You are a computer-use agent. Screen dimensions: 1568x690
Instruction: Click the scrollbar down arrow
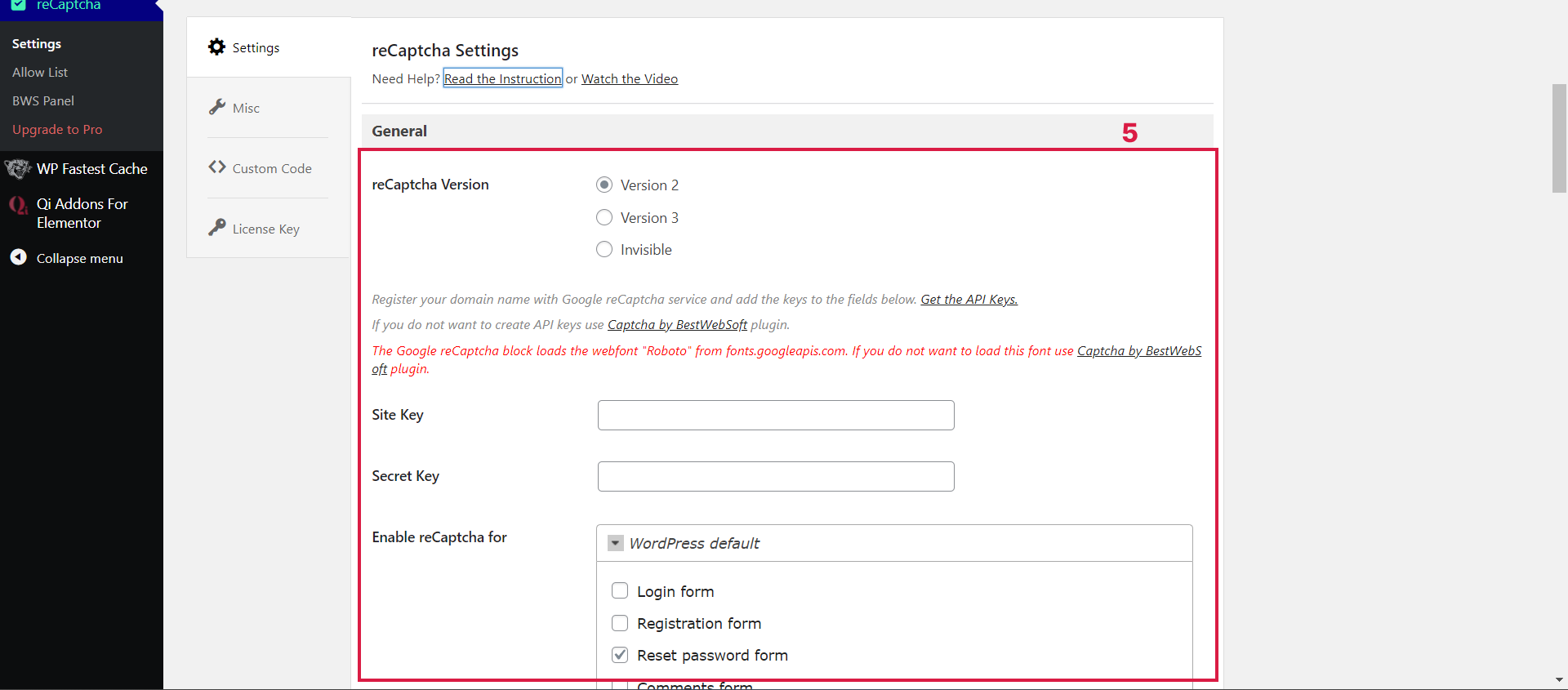[x=1559, y=679]
